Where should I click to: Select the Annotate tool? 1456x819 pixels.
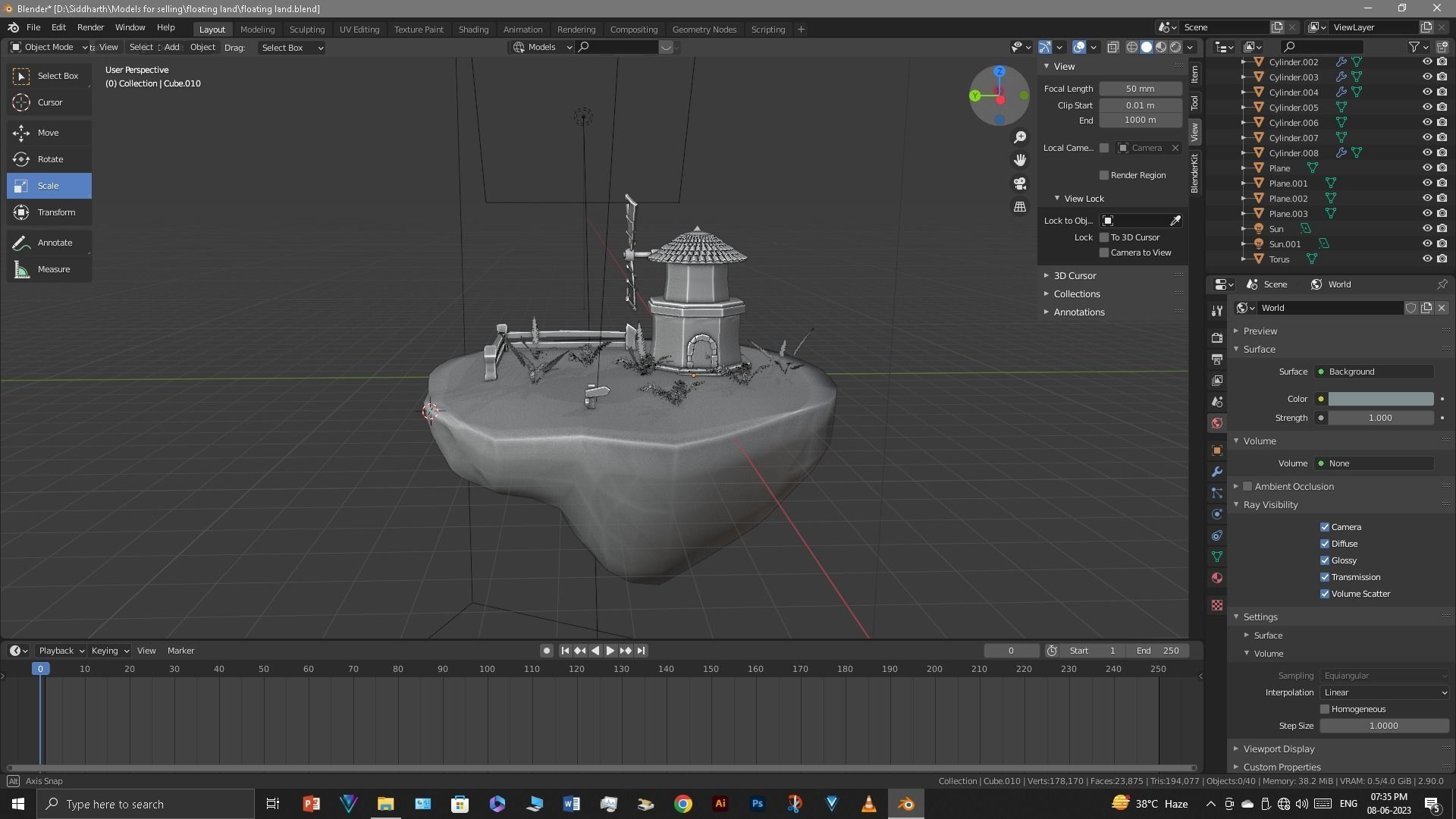(49, 243)
